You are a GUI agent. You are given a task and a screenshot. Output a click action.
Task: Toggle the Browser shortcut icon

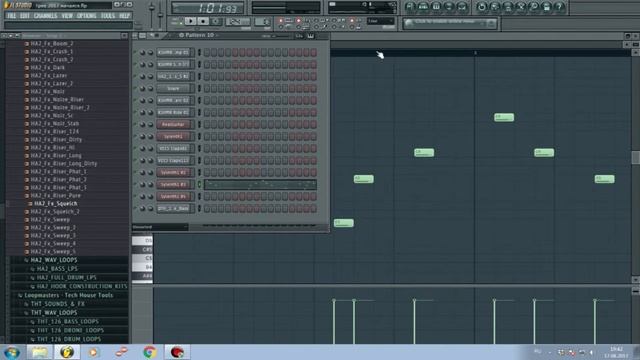tap(449, 7)
